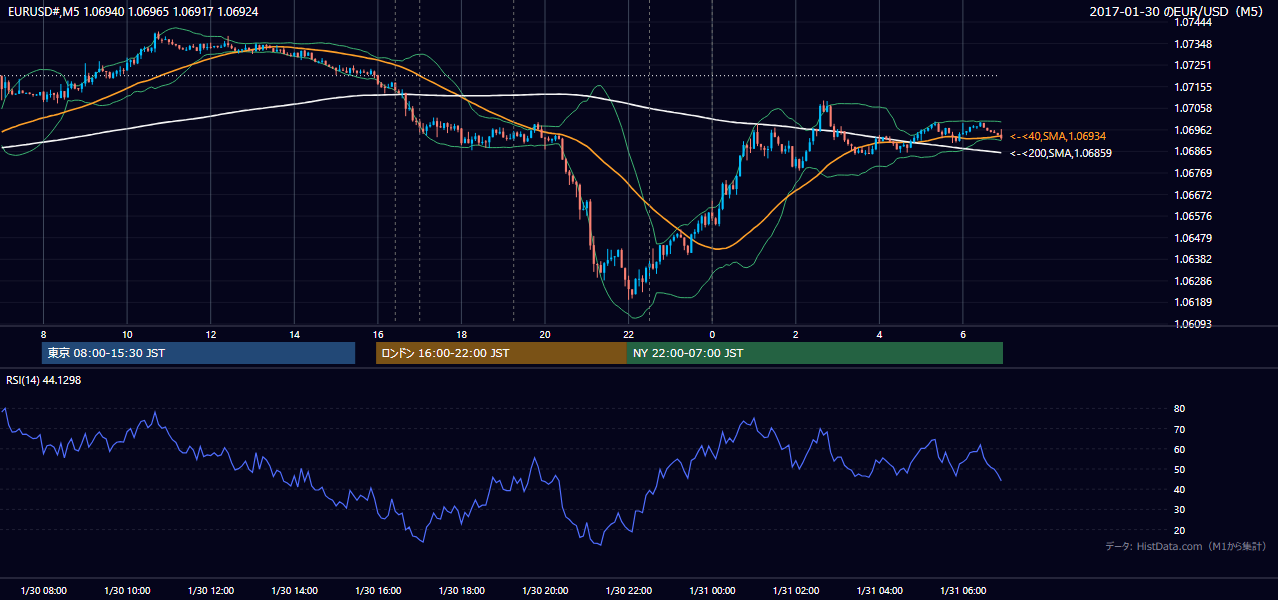Viewport: 1278px width, 600px height.
Task: Click the 1/31 00:00 time axis label
Action: click(x=712, y=591)
